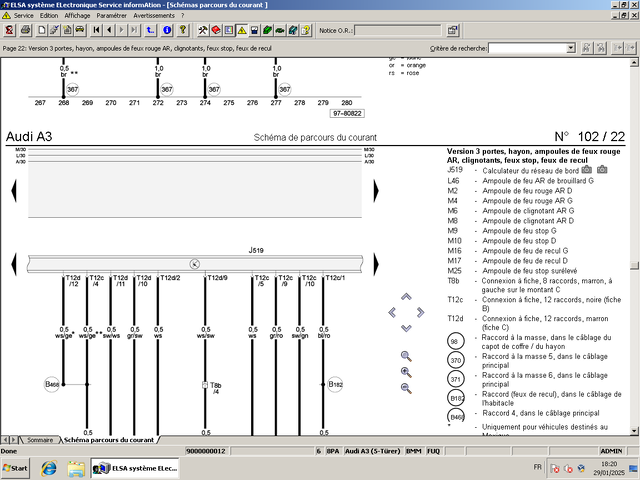Screen dimensions: 640x480
Task: Click the Notice O.R. input field
Action: [x=396, y=30]
